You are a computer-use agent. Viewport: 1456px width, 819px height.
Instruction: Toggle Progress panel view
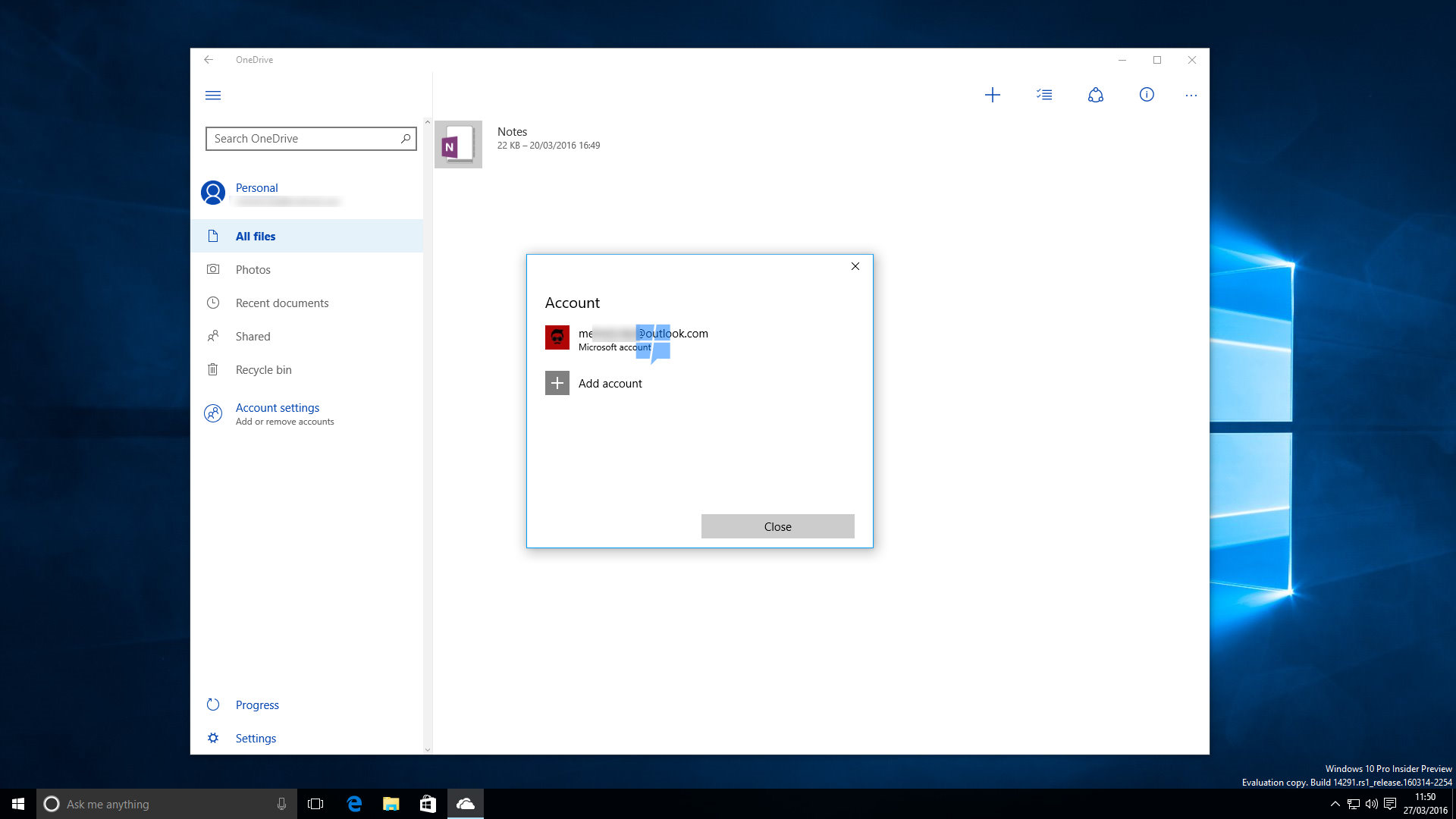[256, 704]
